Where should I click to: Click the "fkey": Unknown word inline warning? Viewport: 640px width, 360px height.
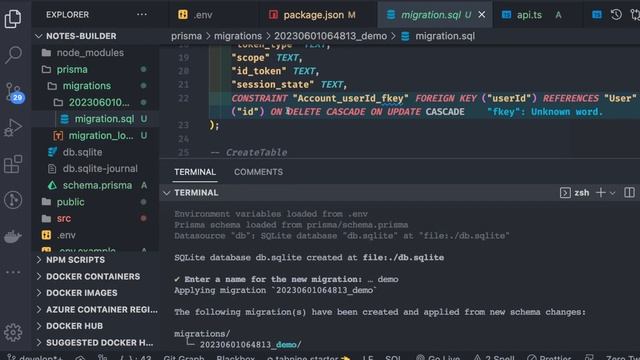point(545,112)
